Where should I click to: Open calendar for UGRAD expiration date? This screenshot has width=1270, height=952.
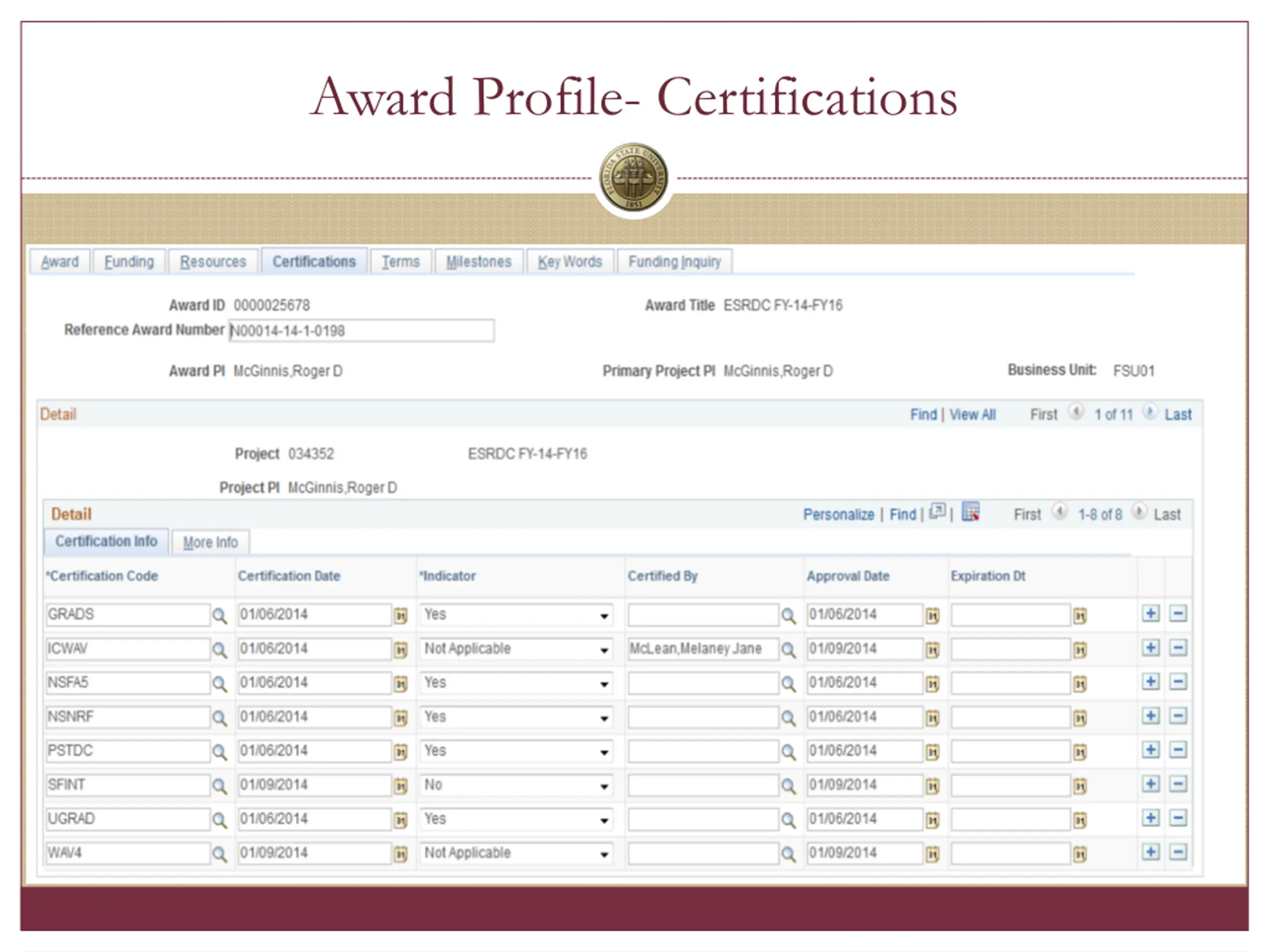(x=1080, y=820)
